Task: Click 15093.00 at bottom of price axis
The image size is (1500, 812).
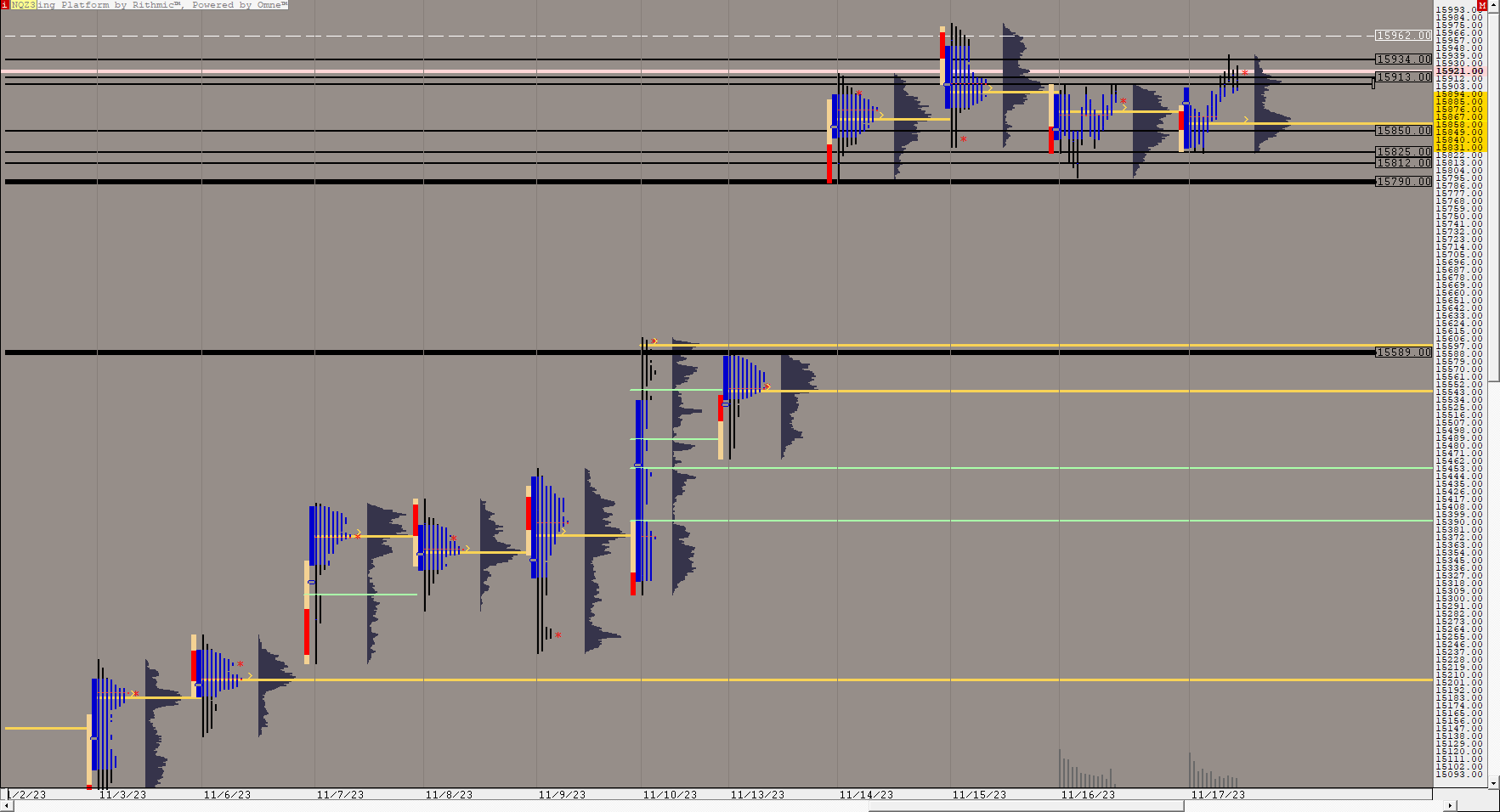Action: pos(1459,774)
